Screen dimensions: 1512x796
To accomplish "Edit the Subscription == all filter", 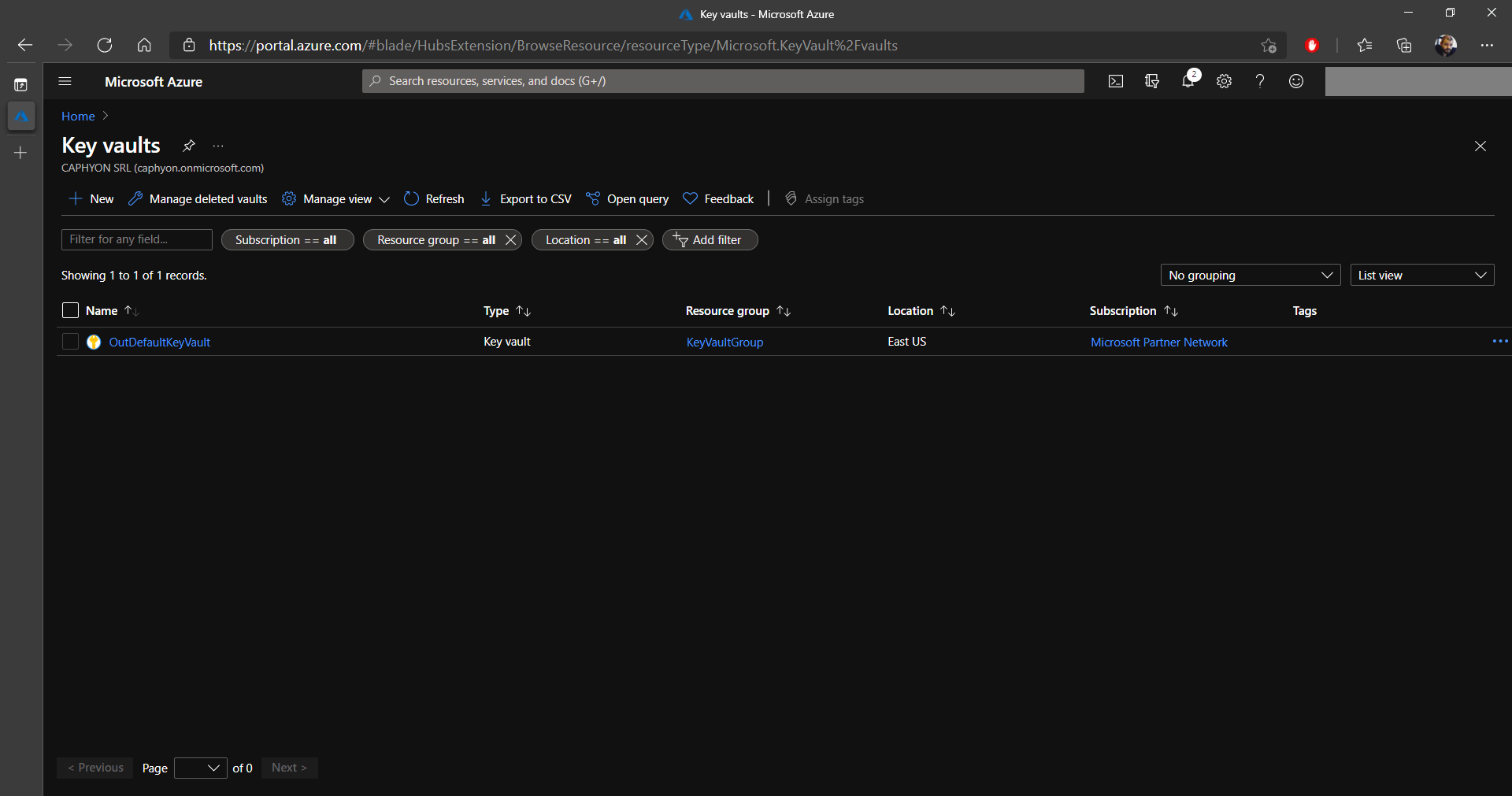I will pos(287,240).
